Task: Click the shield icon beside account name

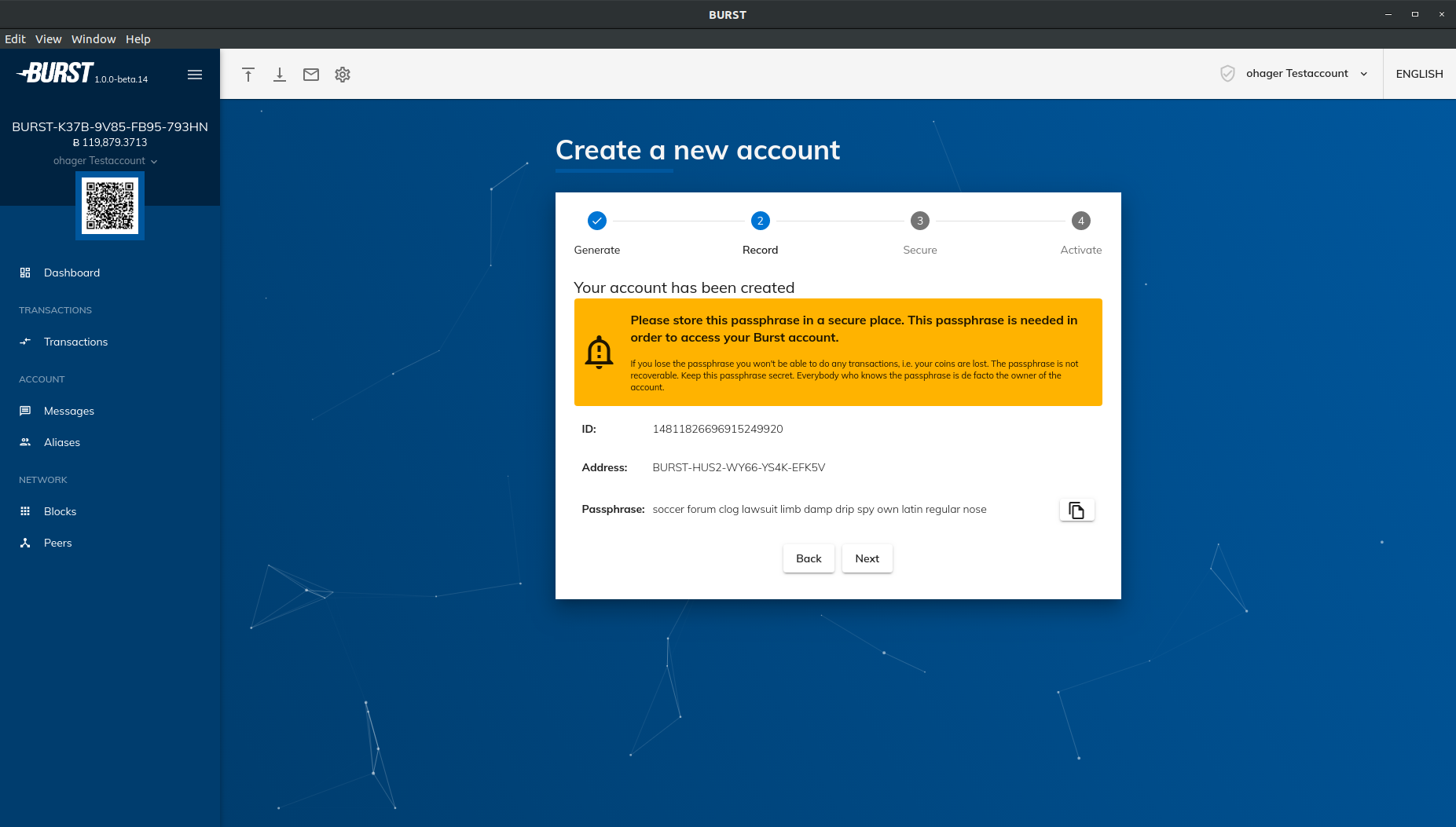Action: (x=1227, y=74)
